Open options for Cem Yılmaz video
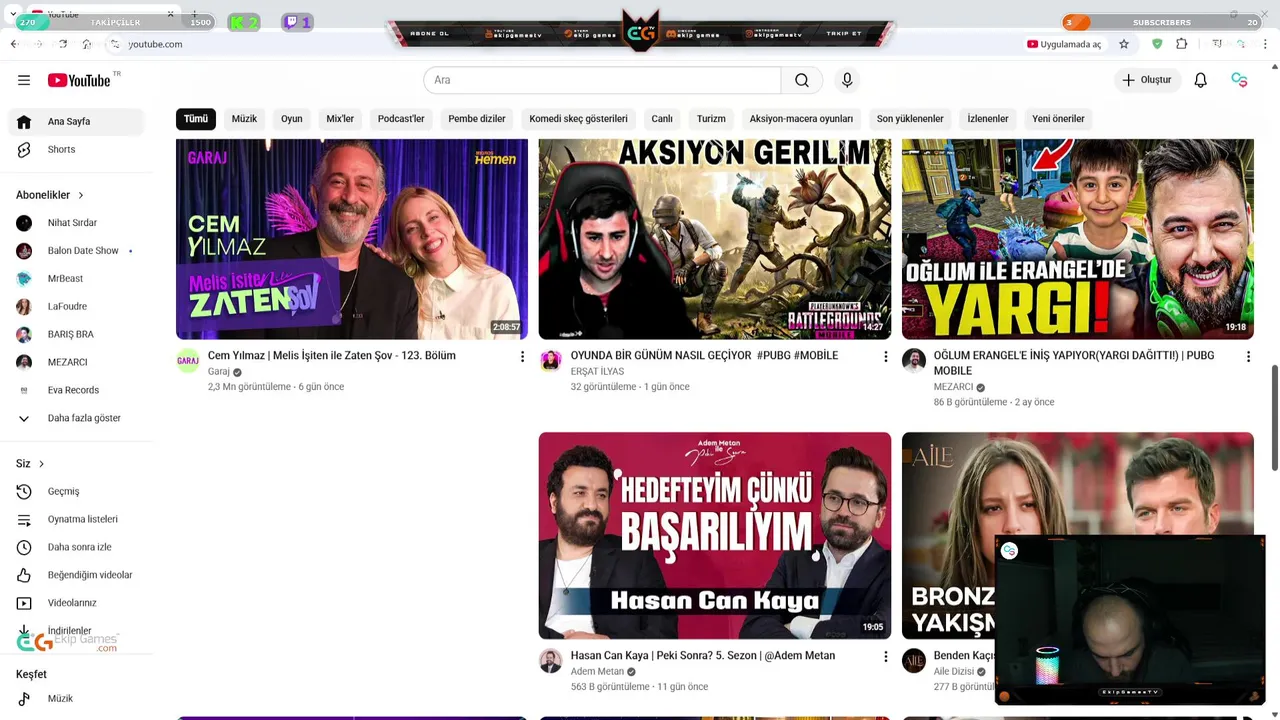 click(x=522, y=356)
